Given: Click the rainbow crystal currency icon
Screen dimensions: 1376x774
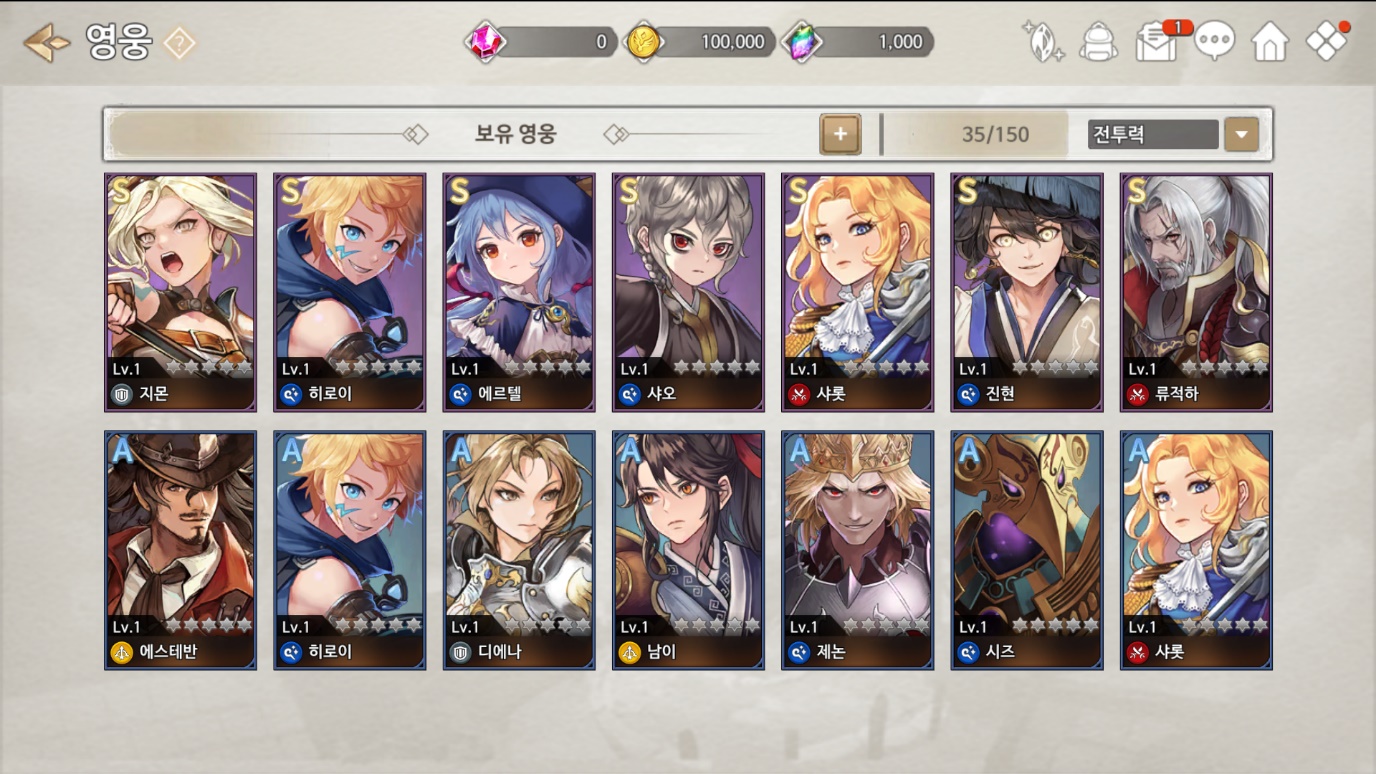Looking at the screenshot, I should [801, 42].
